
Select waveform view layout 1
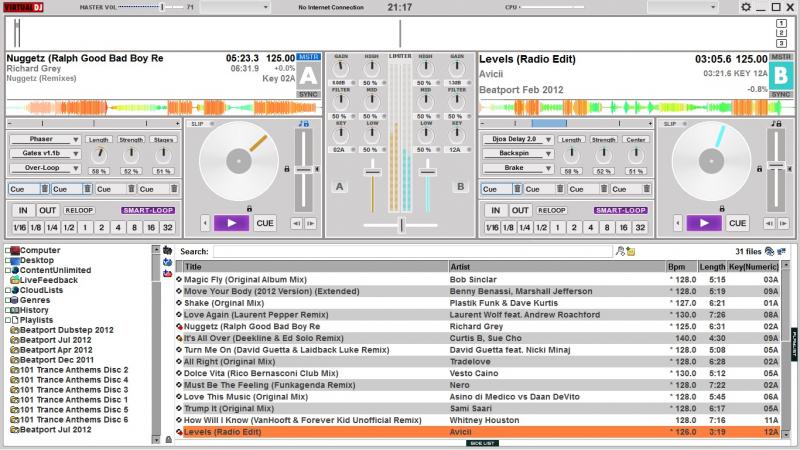[781, 23]
